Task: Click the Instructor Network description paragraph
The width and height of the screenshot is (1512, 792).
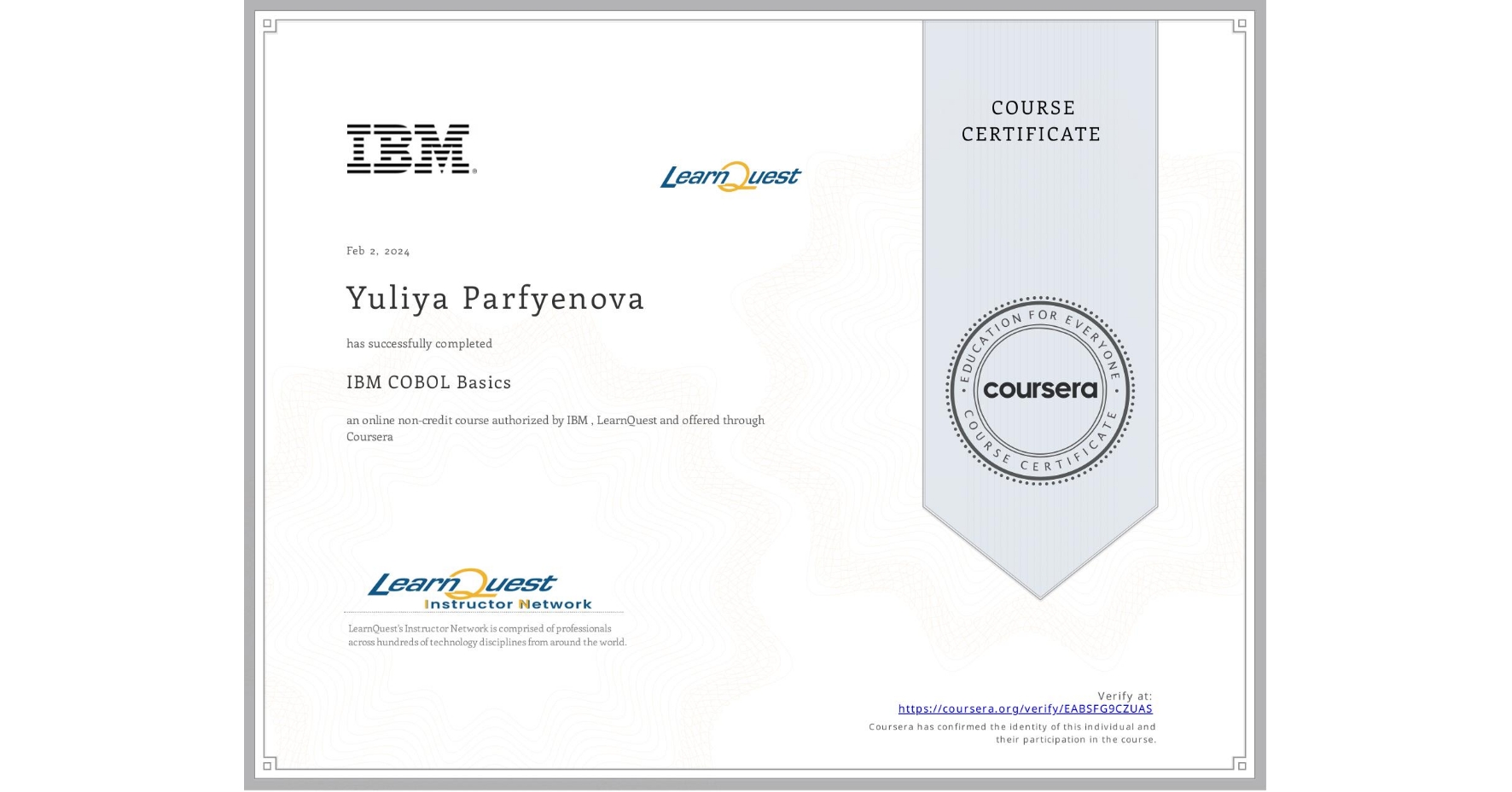Action: coord(486,636)
